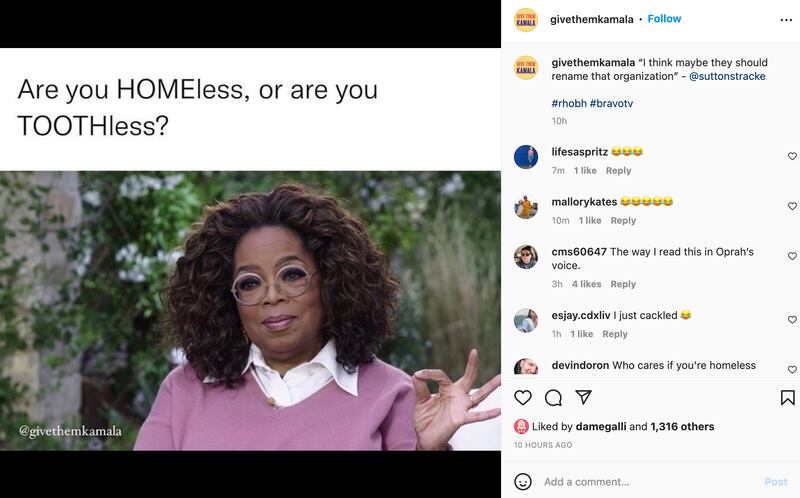
Task: Open the #rhobh hashtag
Action: [x=568, y=103]
